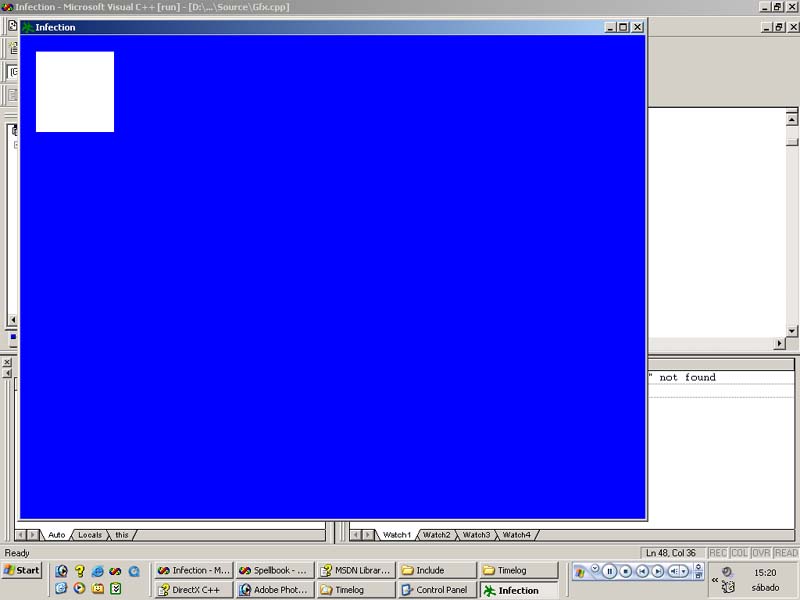This screenshot has height=600, width=800.
Task: Open the volume dropdown arrow beside mute
Action: [x=684, y=571]
